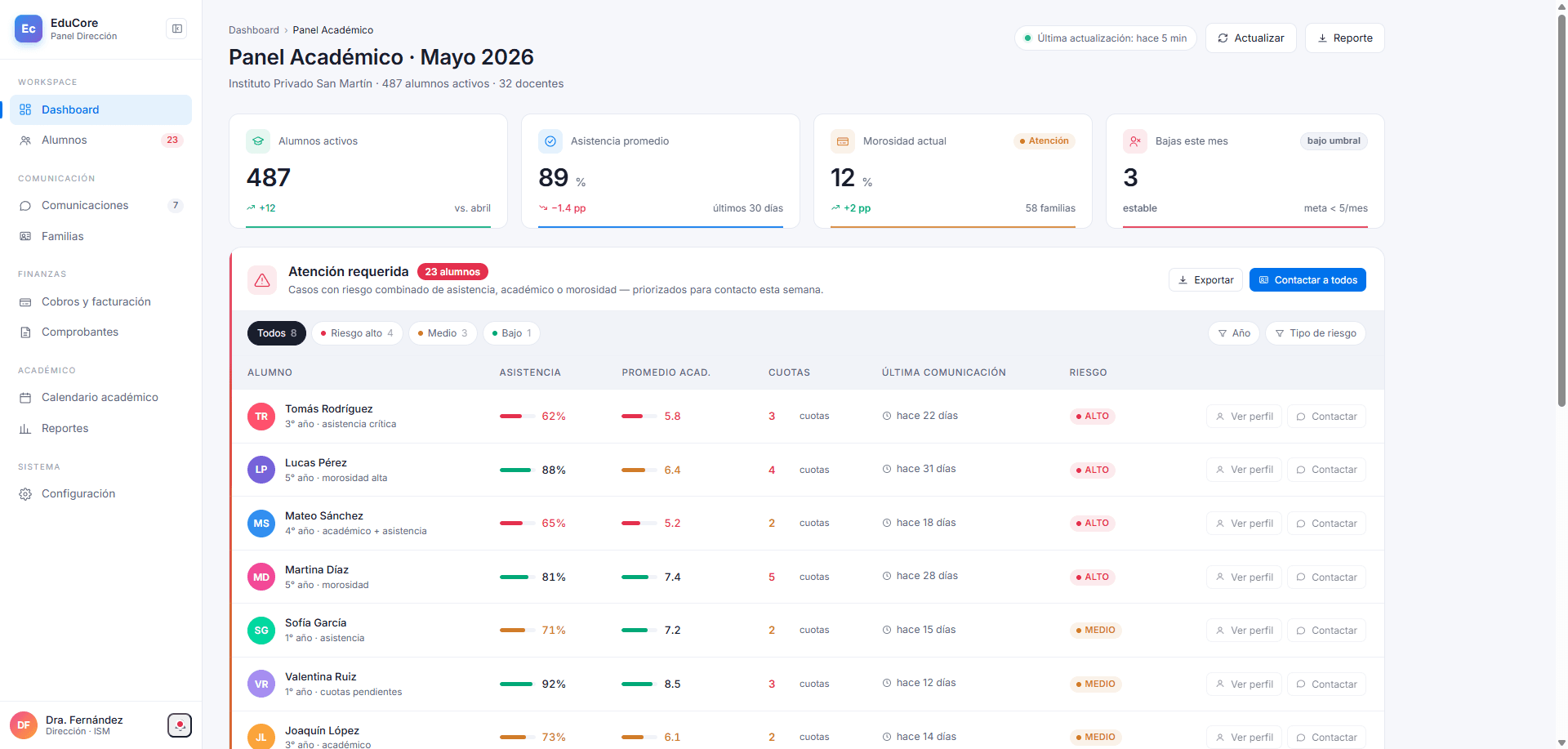Click hace 31 días for Lucas Pérez
This screenshot has width=1568, height=749.
(x=926, y=469)
